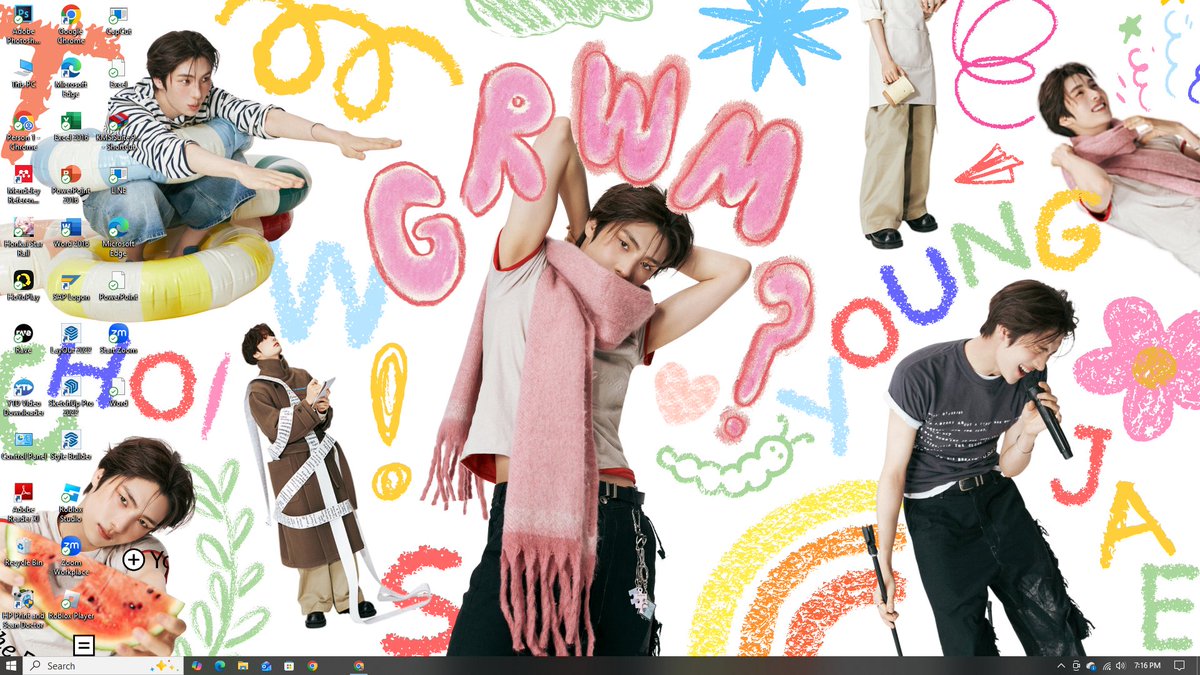The image size is (1200, 675).
Task: Select the This PC desktop icon
Action: click(22, 75)
